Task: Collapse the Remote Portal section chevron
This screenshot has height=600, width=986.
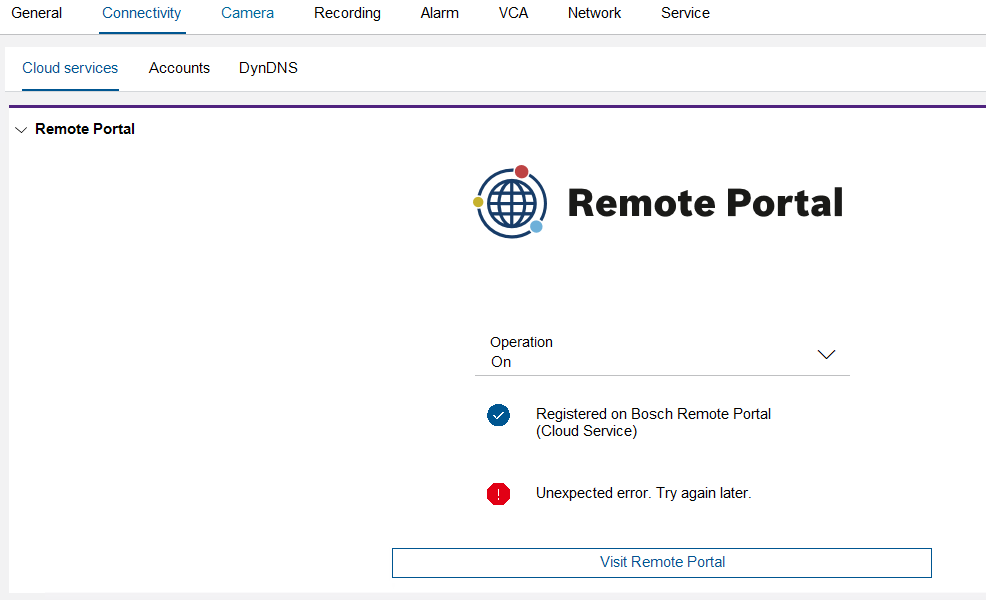Action: coord(21,129)
